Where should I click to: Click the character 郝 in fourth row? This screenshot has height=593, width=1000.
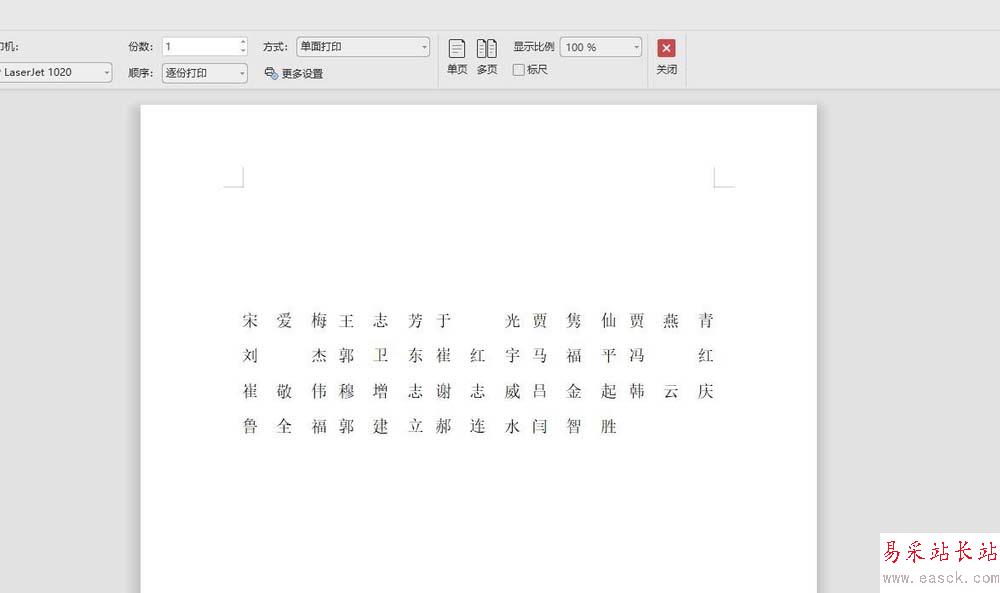[443, 426]
